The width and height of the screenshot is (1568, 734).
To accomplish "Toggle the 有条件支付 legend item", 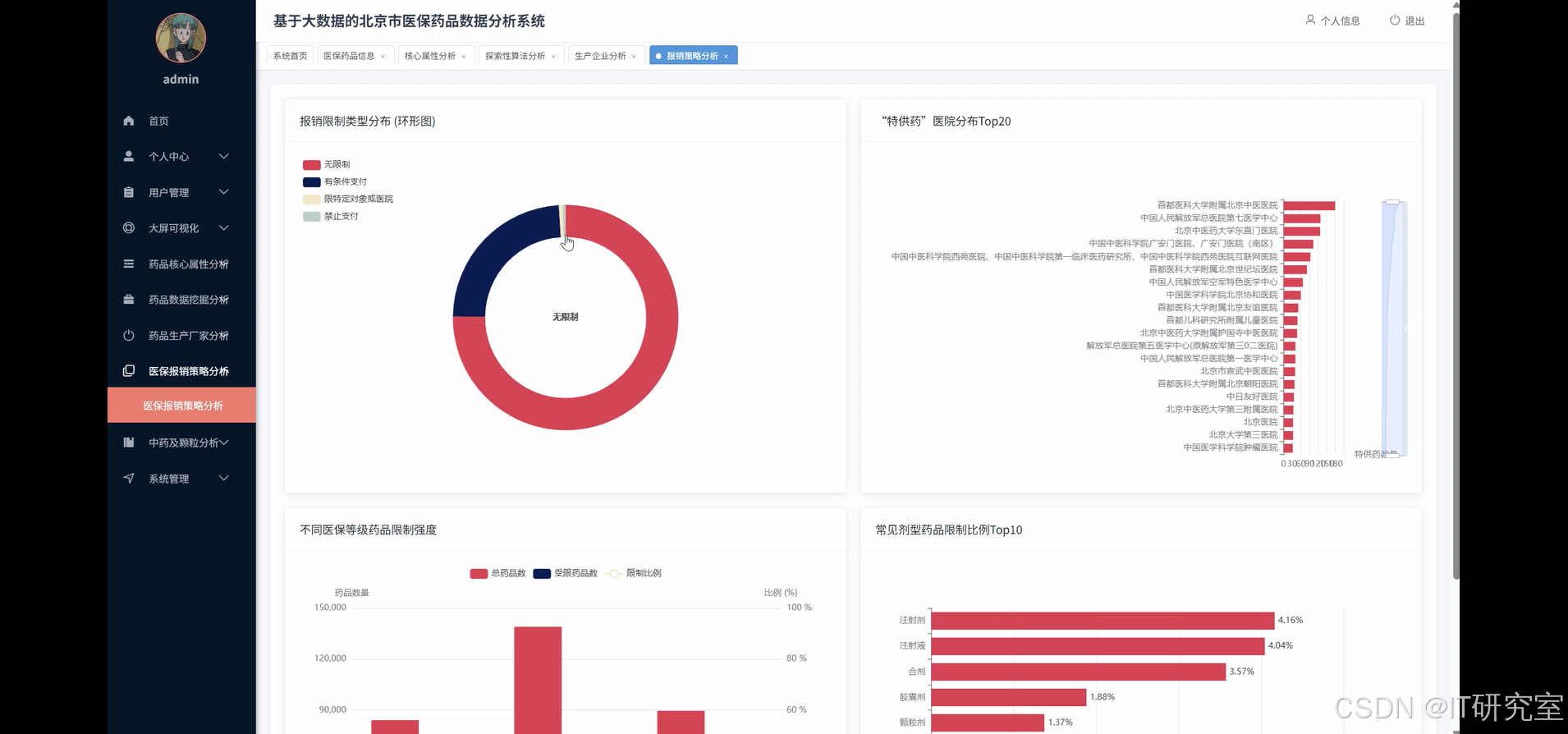I will [x=335, y=181].
